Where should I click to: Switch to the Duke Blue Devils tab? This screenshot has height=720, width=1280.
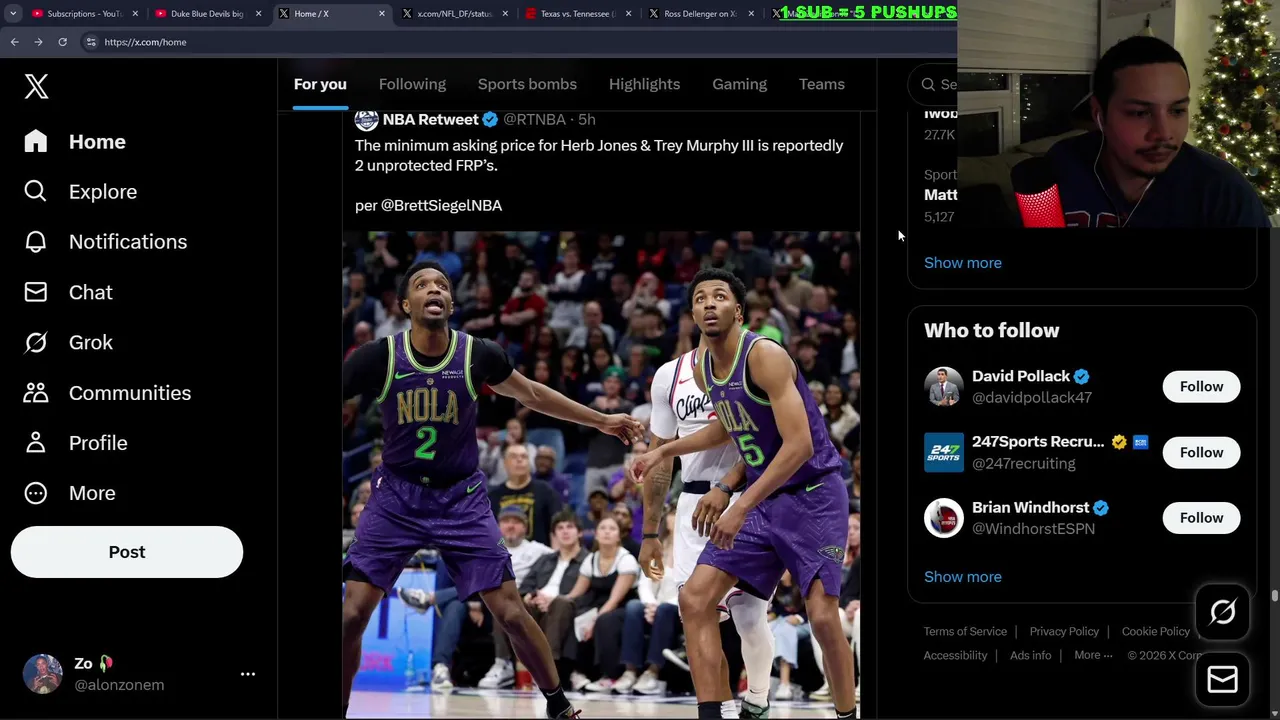pyautogui.click(x=207, y=14)
